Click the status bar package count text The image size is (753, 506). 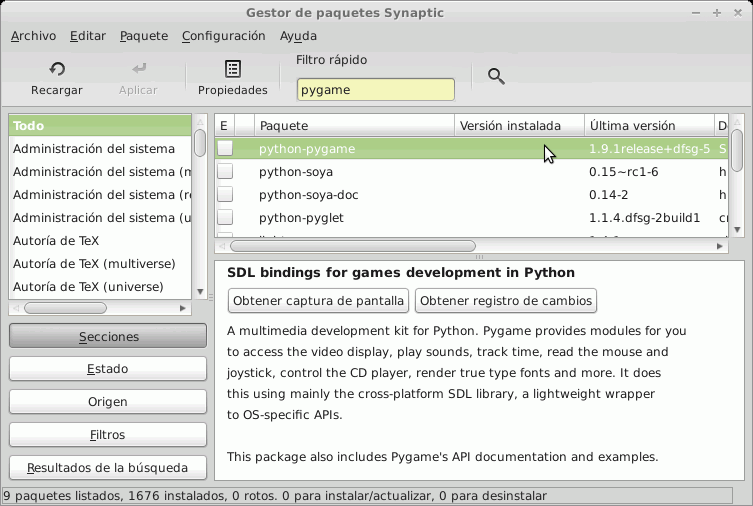pyautogui.click(x=275, y=496)
